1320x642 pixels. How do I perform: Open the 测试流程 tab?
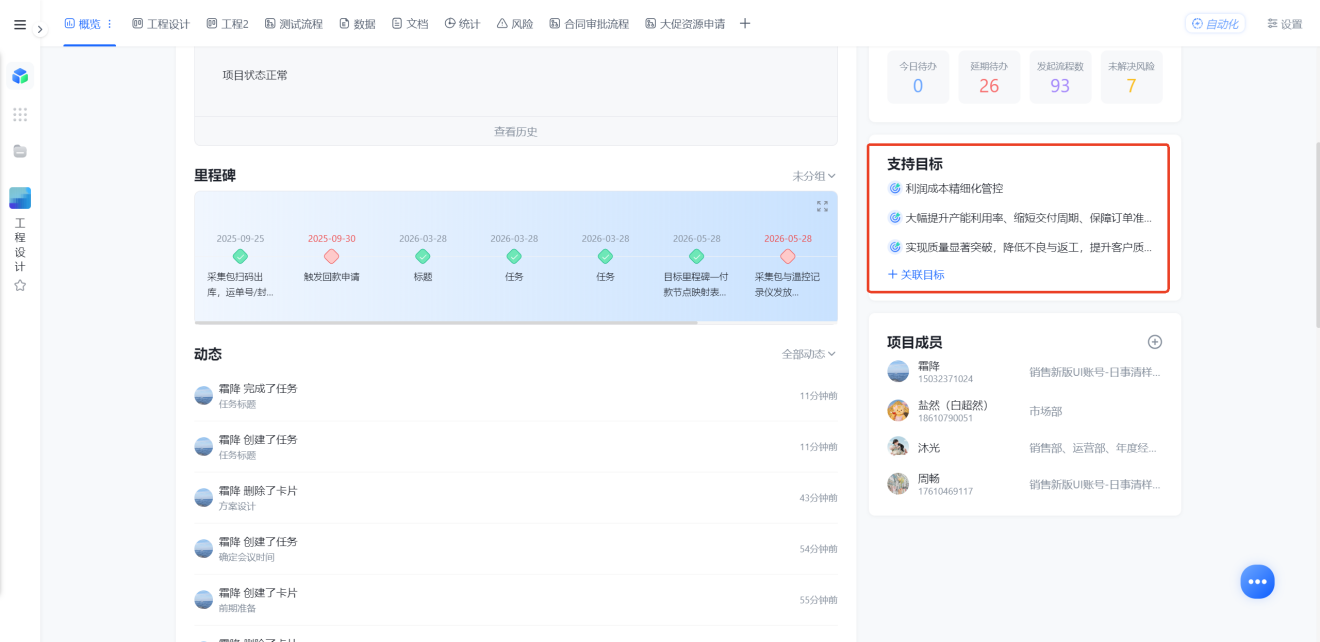coord(294,24)
